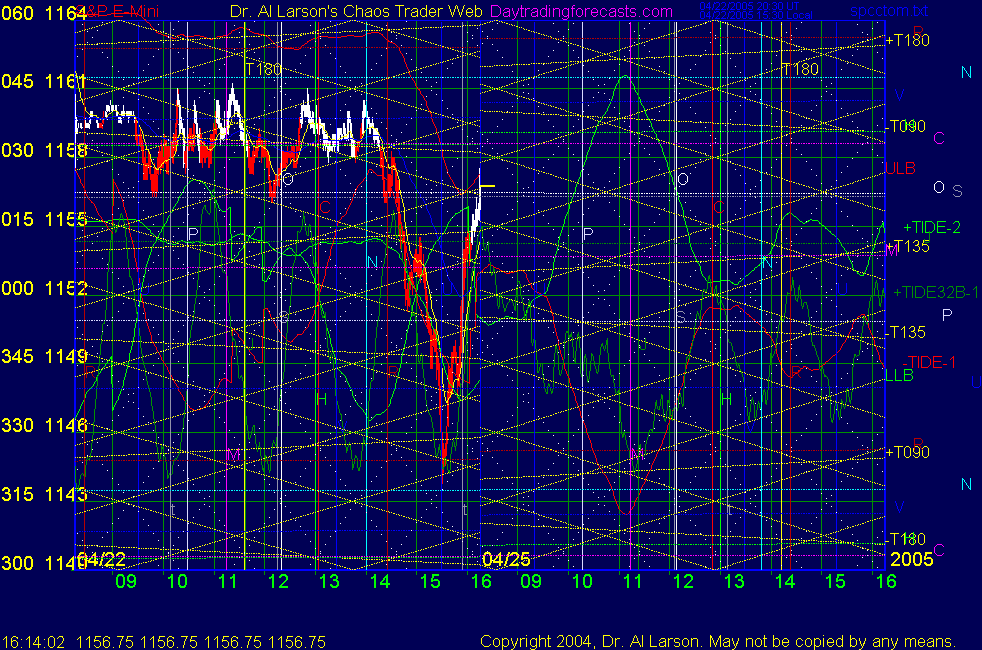Viewport: 982px width, 650px height.
Task: Click the copyright notice for Dr. Al Larson
Action: tap(718, 642)
